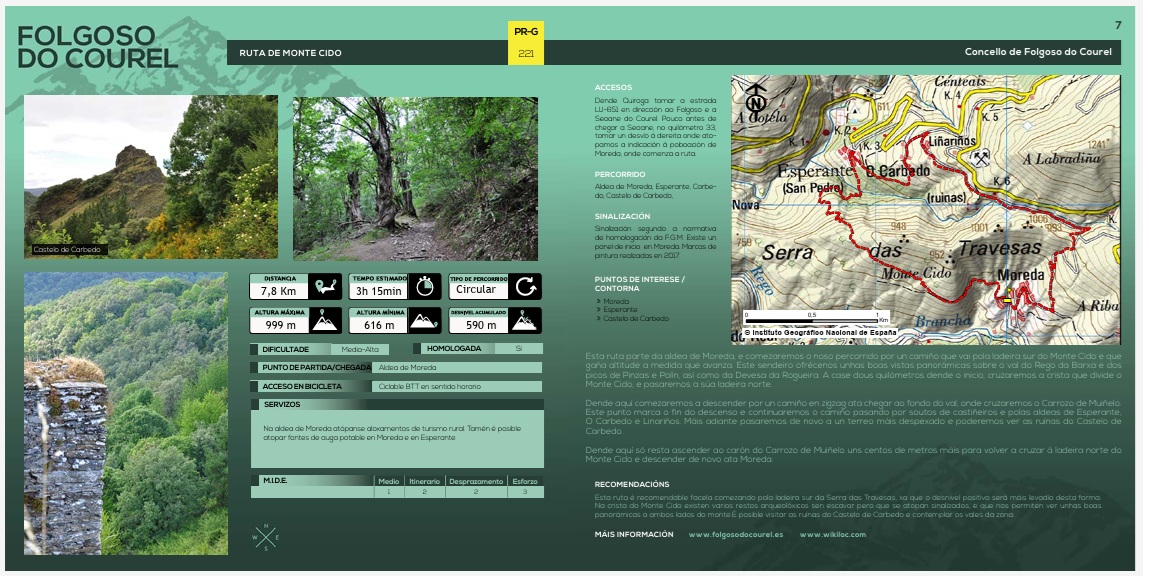Select the Moreda point of interest bullet

(616, 301)
